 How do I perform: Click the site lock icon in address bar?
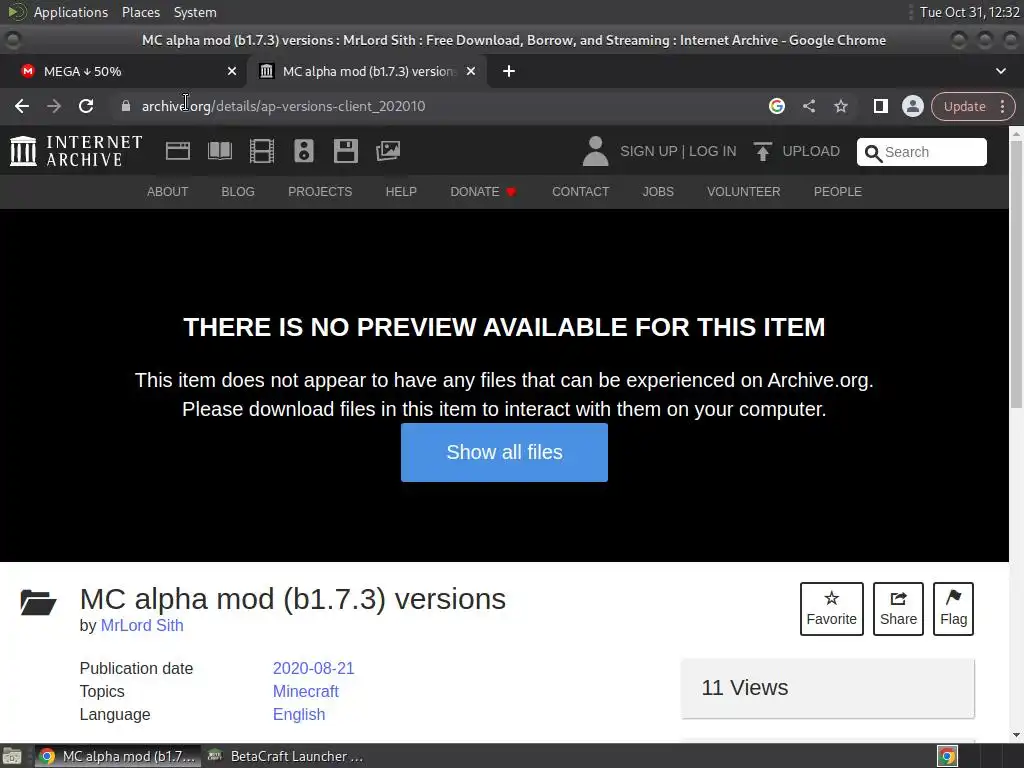(126, 106)
